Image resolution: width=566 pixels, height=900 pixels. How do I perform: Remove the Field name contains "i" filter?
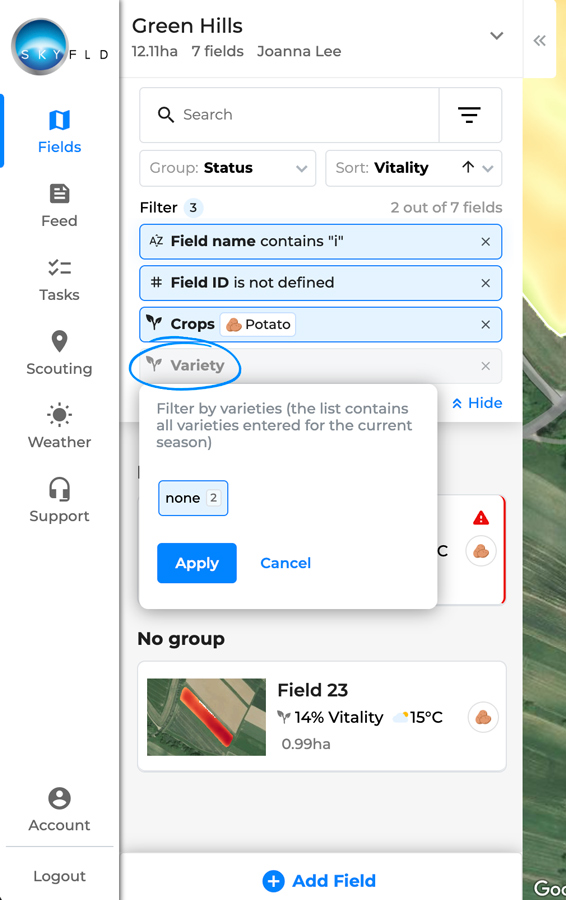[486, 242]
